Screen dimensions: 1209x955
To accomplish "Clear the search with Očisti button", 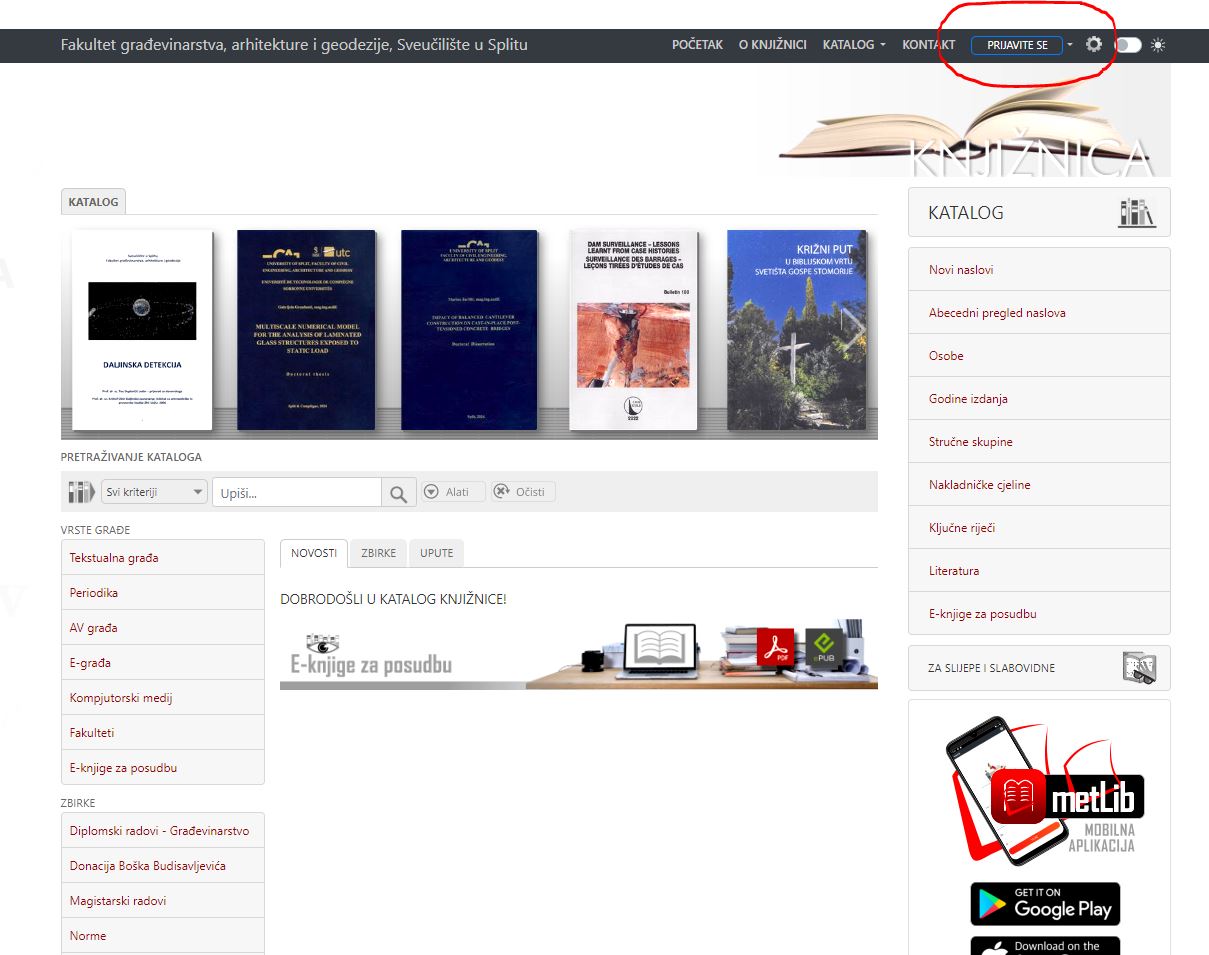I will point(523,492).
